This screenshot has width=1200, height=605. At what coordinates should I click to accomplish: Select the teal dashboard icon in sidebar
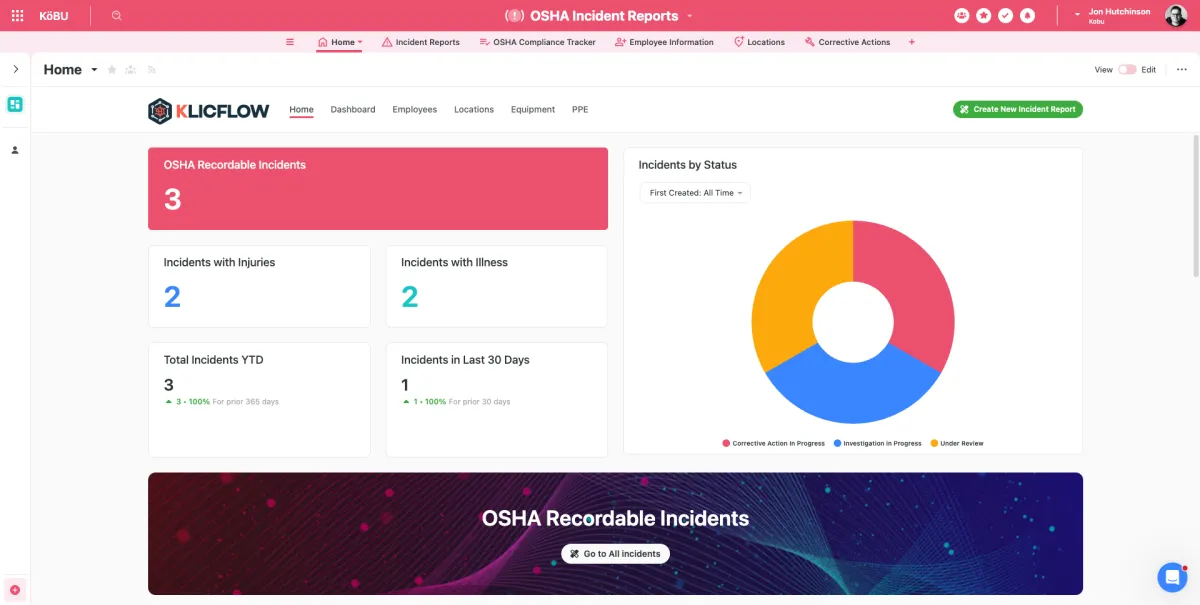tap(15, 104)
